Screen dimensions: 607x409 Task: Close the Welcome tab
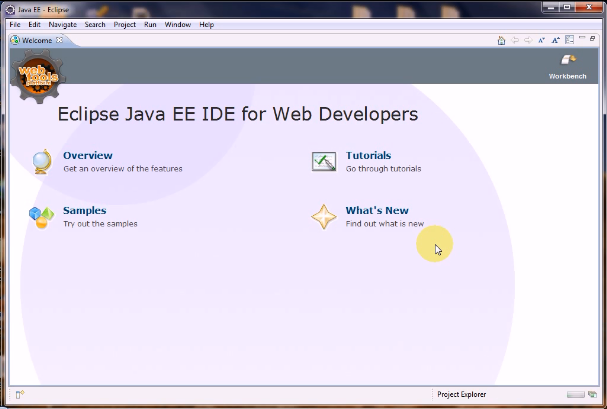click(x=59, y=40)
